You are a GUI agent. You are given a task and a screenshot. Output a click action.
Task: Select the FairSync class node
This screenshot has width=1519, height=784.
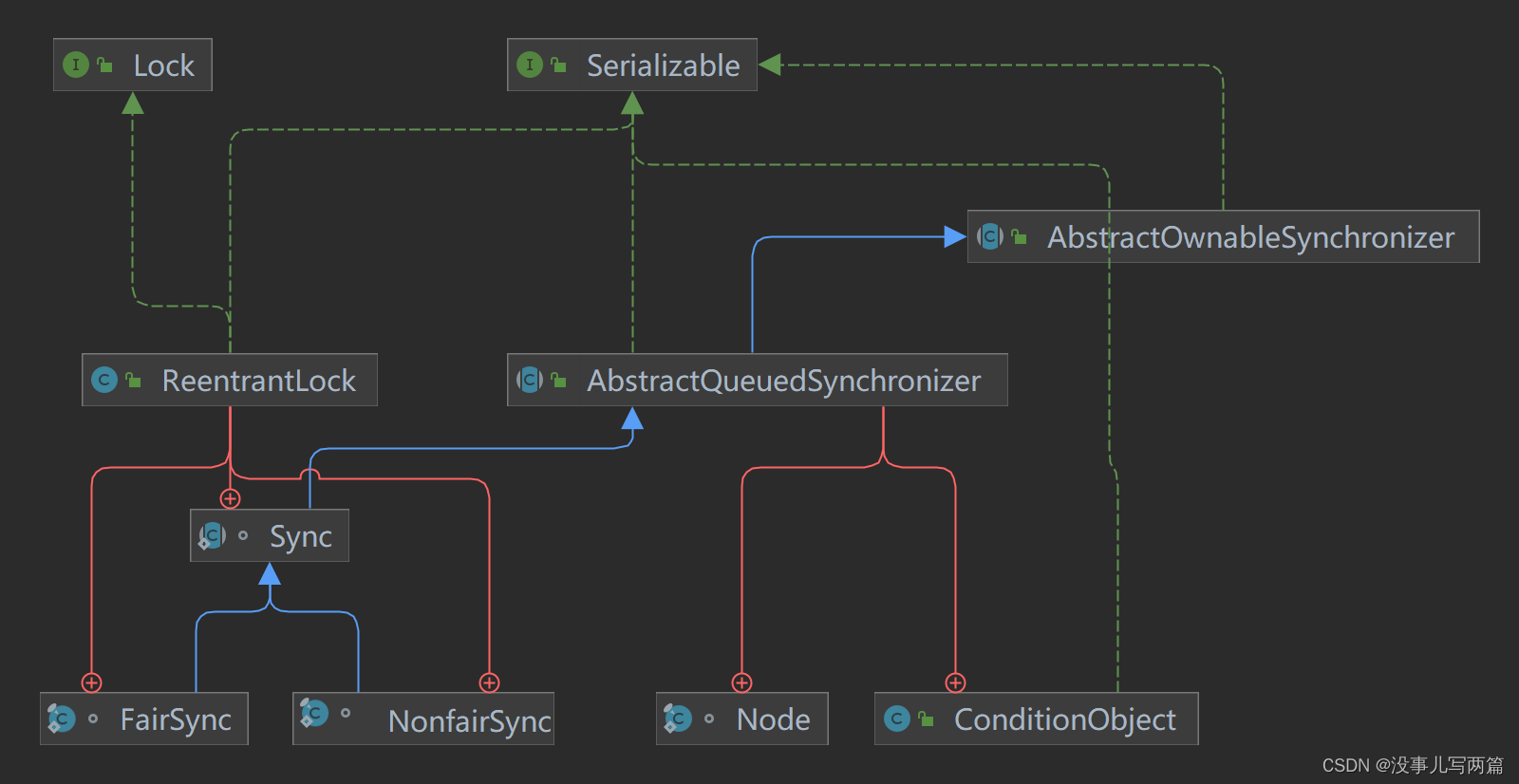point(144,719)
